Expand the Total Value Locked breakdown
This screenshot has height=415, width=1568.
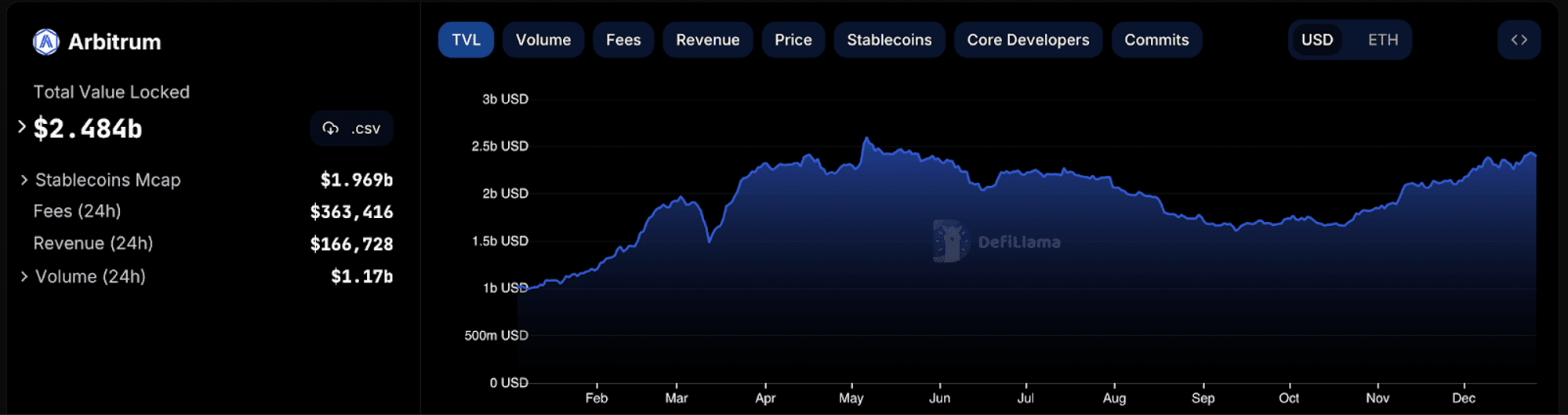[22, 126]
